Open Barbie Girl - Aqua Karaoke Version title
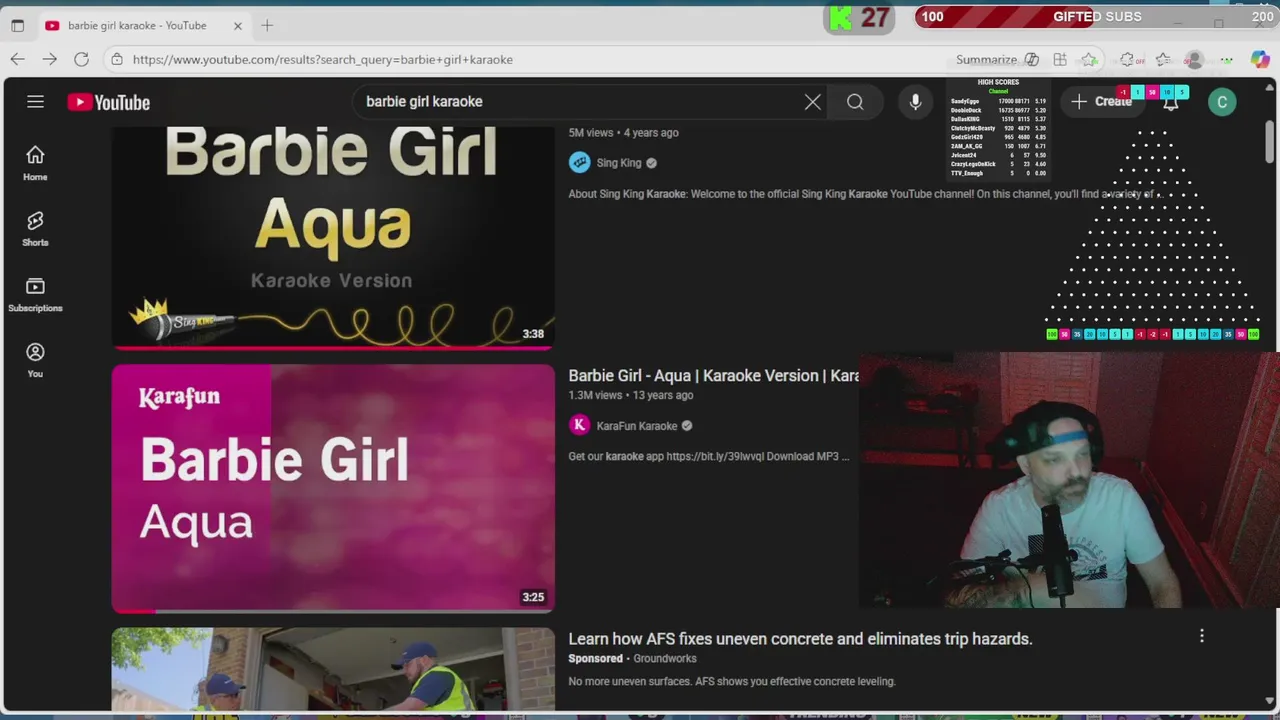The height and width of the screenshot is (720, 1280). (x=713, y=375)
